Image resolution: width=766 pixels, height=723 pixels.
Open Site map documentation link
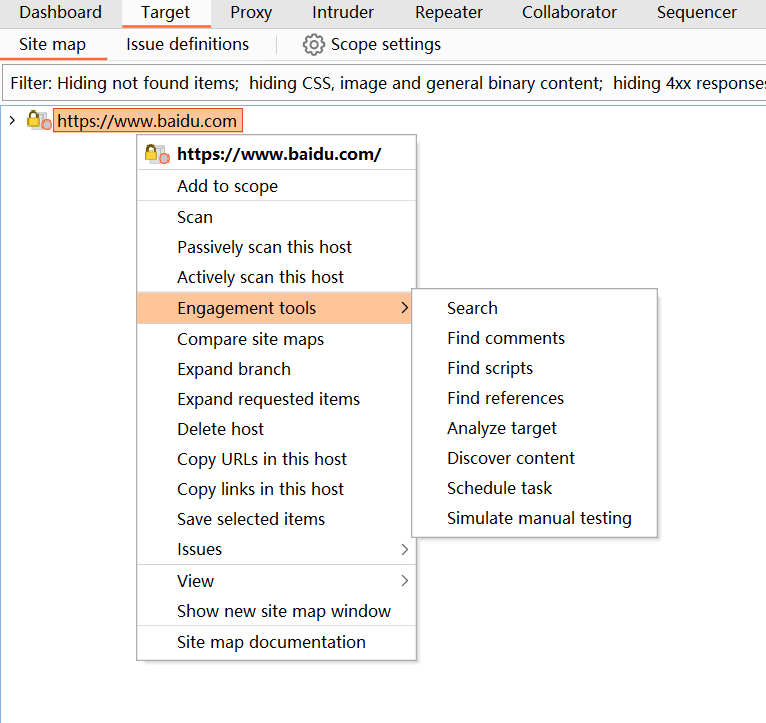tap(271, 642)
